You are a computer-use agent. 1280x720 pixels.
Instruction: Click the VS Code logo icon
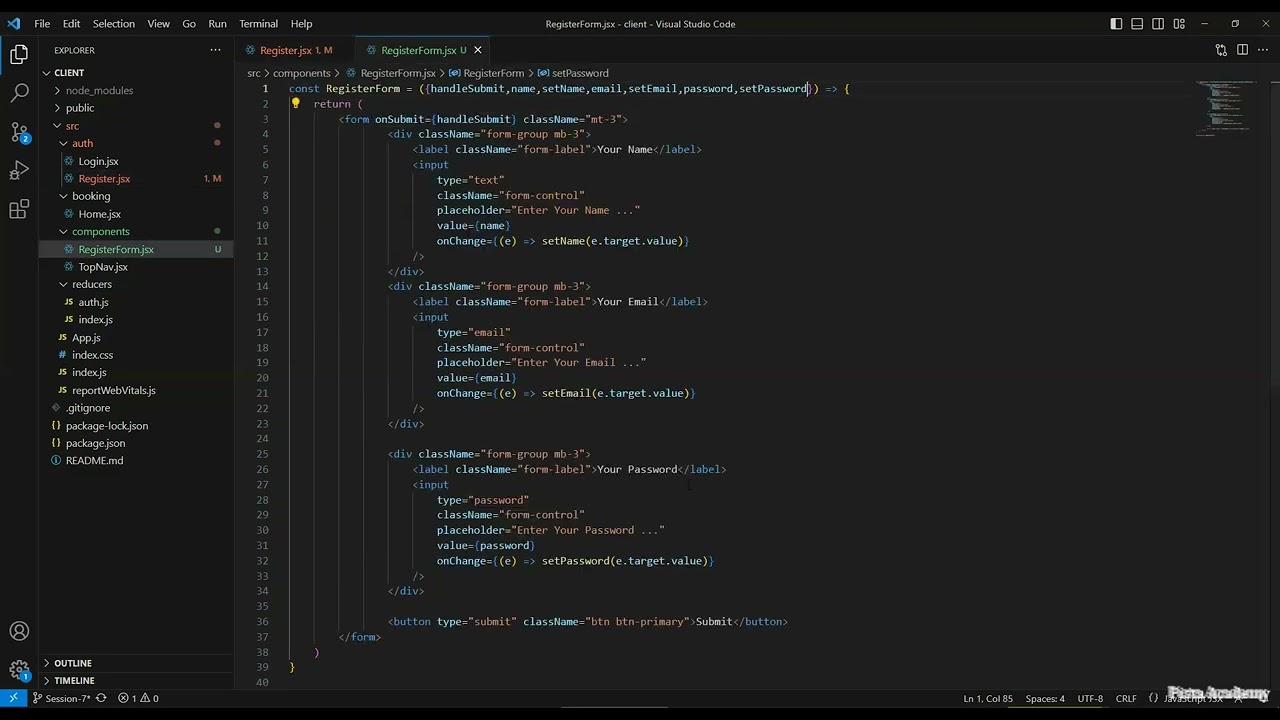tap(13, 23)
